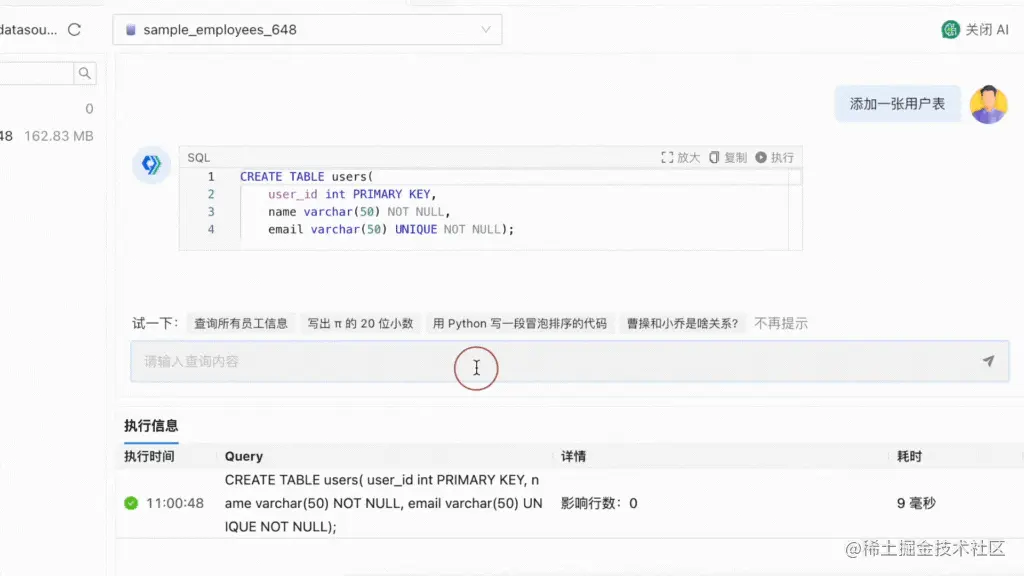Click the name varchar(50) NOT NULL line

pos(359,212)
